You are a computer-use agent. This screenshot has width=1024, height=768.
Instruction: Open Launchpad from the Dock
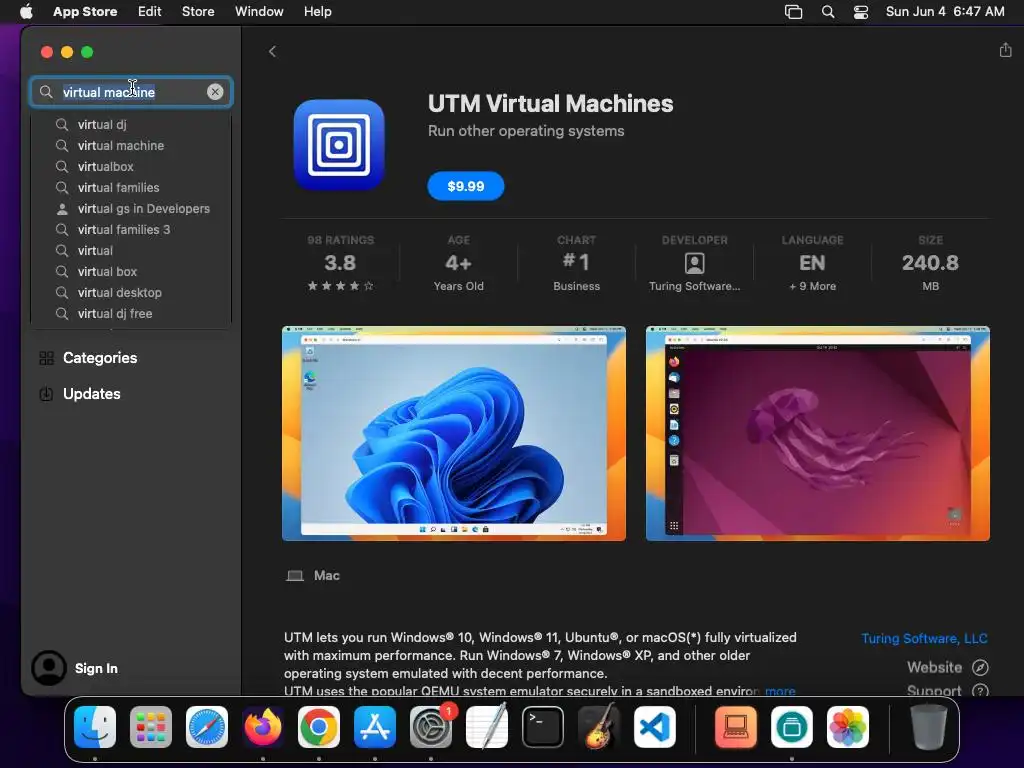151,727
